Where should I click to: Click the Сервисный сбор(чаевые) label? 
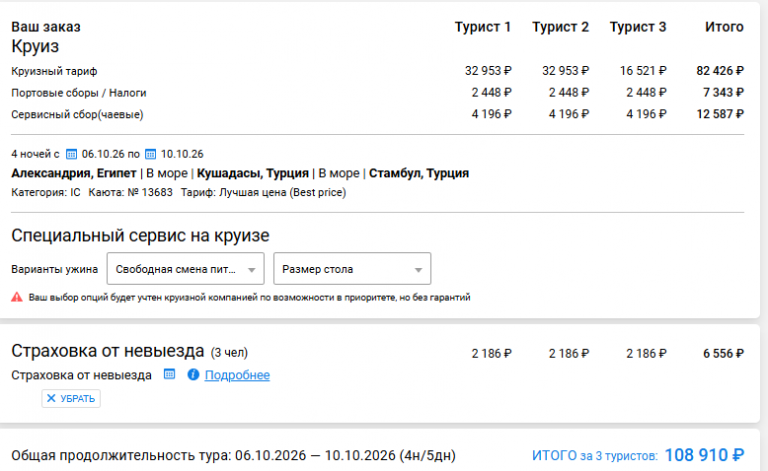77,115
